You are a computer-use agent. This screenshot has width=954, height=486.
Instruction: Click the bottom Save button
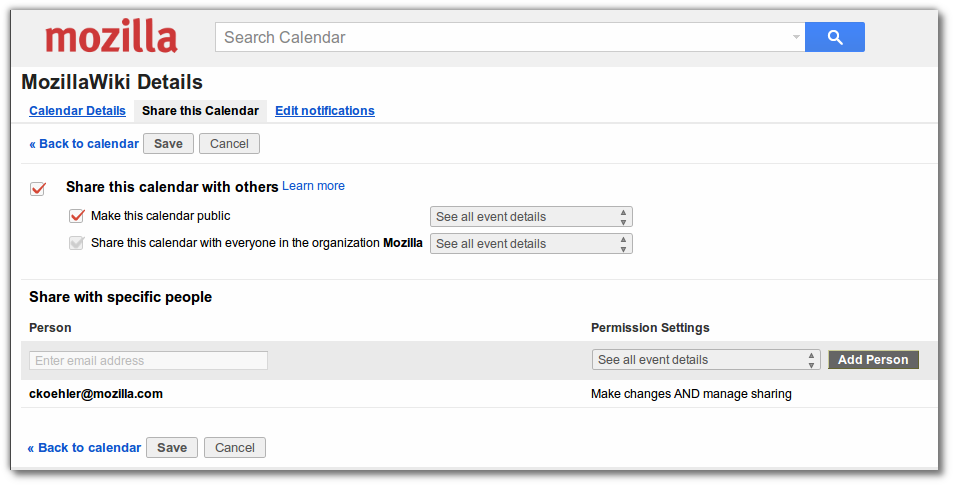(x=172, y=448)
